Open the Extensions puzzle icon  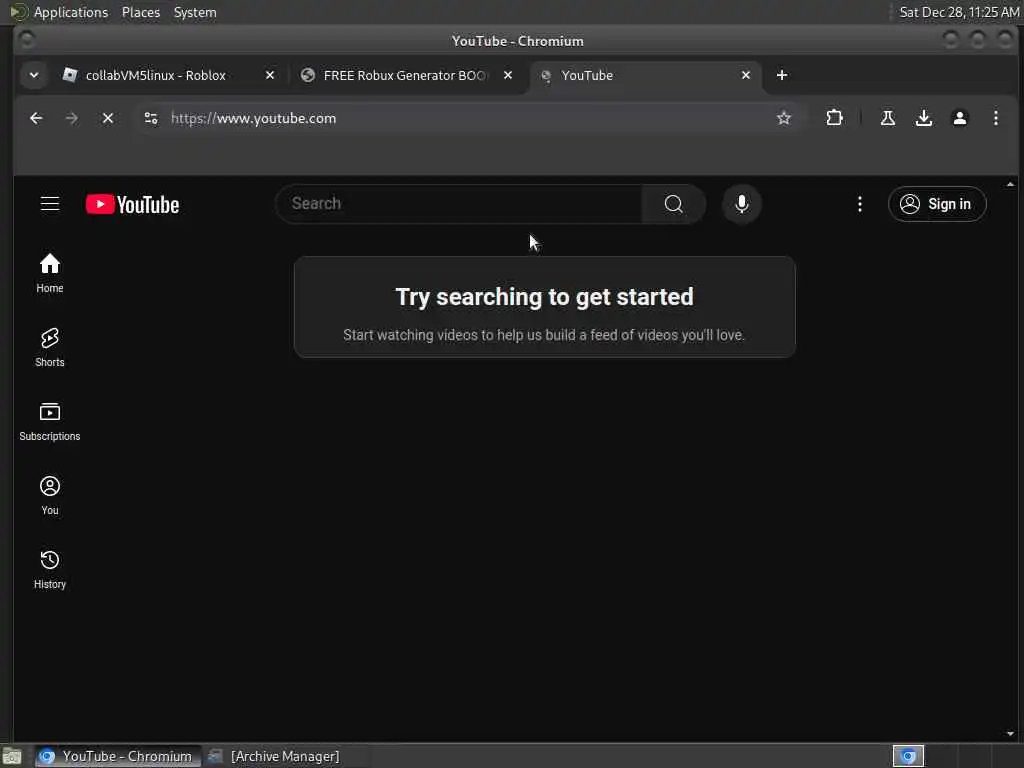pos(834,118)
